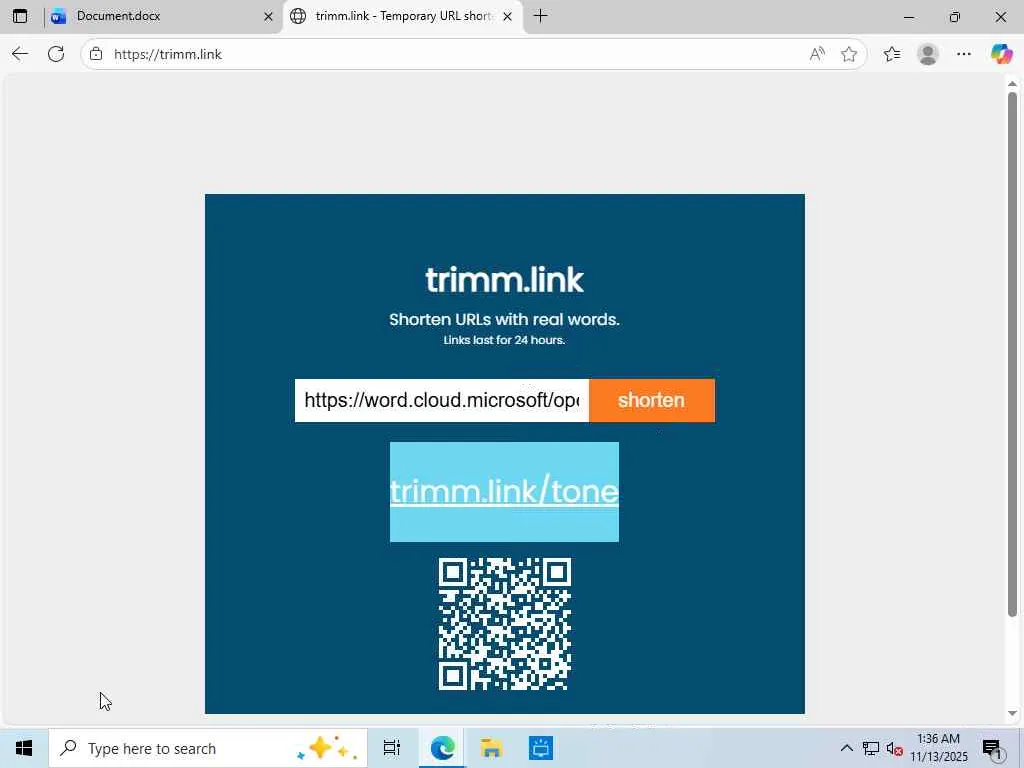Show hidden tray icons

(846, 748)
